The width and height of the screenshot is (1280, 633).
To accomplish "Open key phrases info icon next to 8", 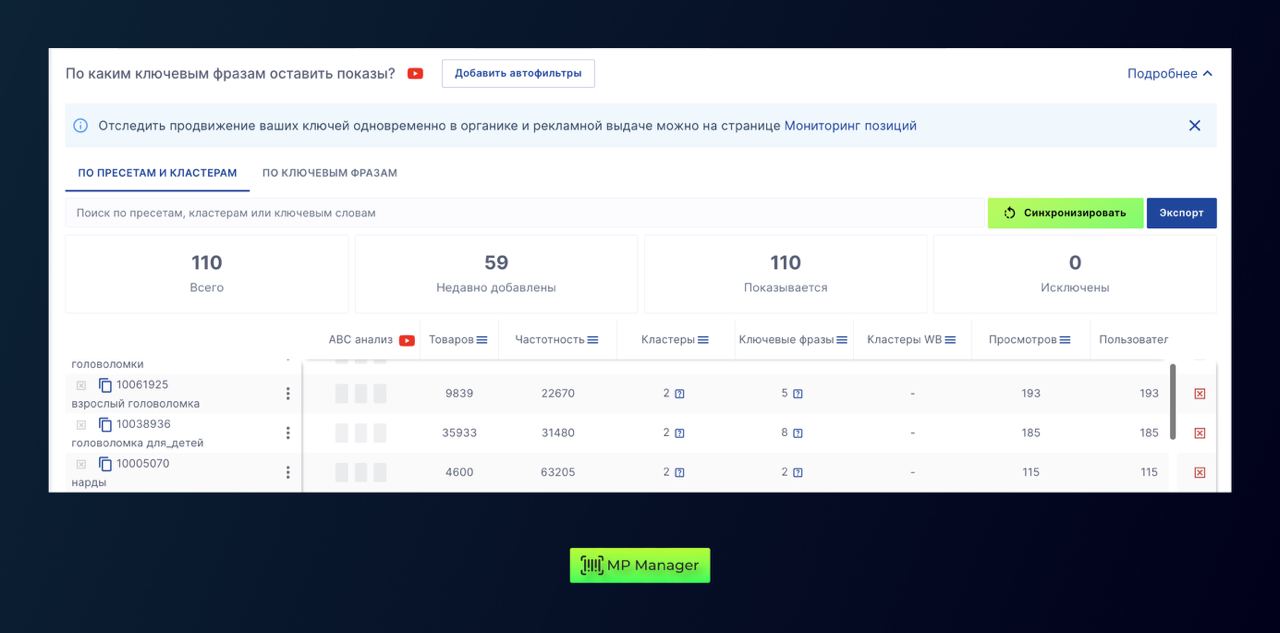I will tap(798, 433).
